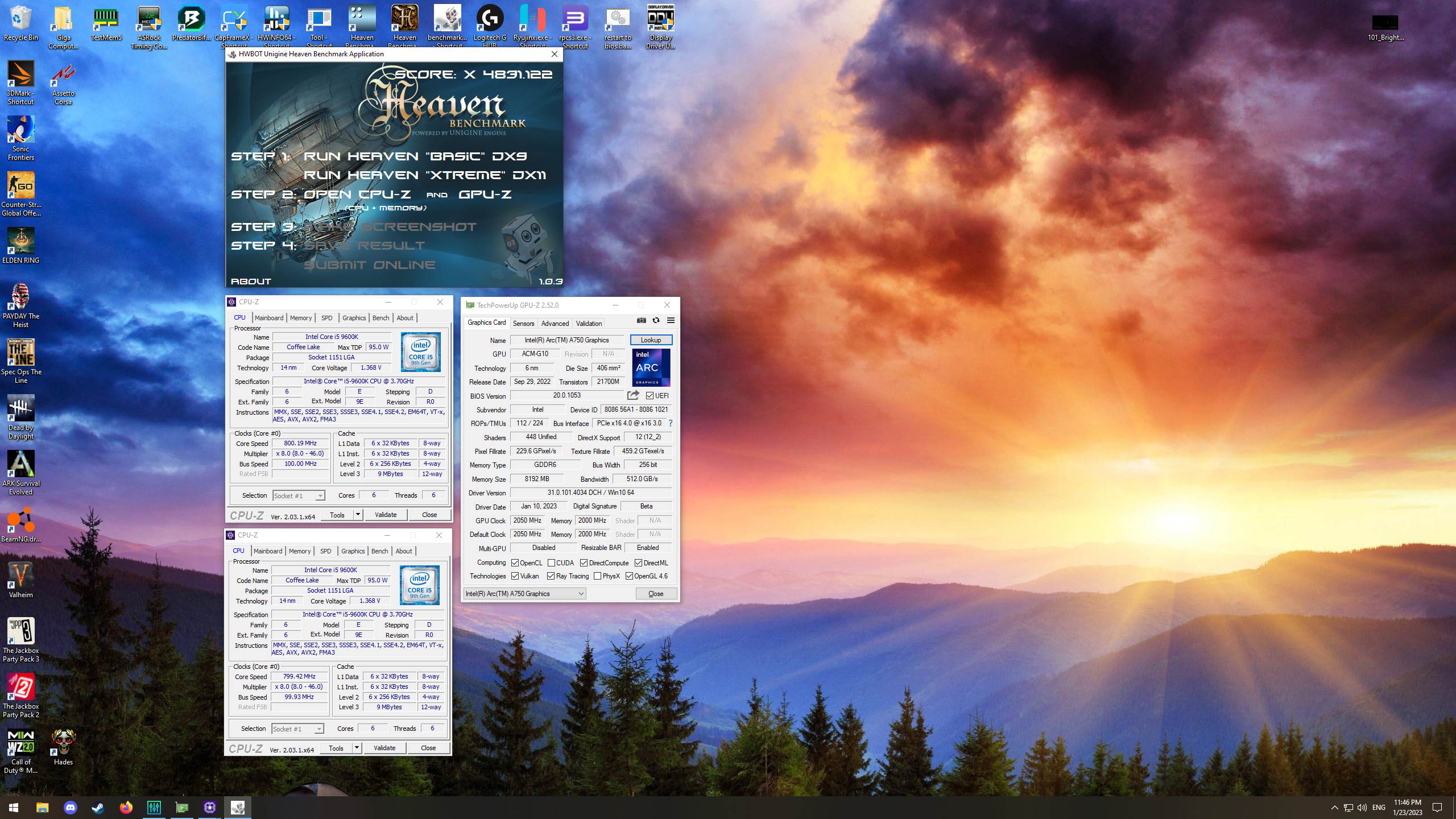Screen dimensions: 1456x819
Task: Toggle Vulkan checkbox in GPU-Z
Action: click(515, 576)
